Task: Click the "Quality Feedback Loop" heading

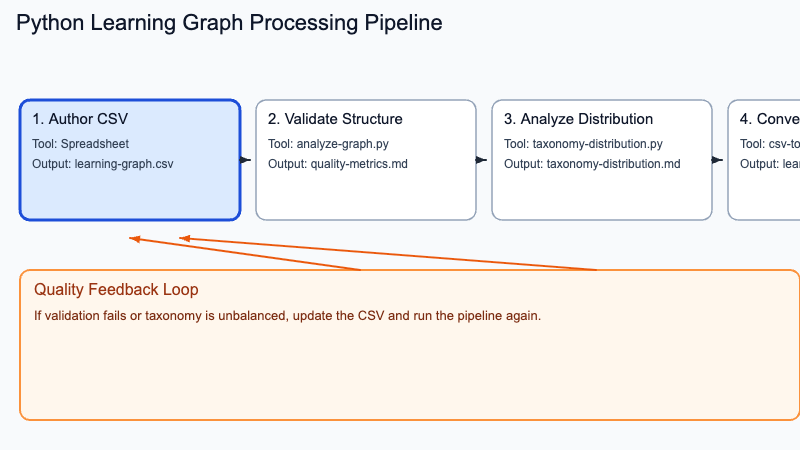Action: tap(116, 290)
